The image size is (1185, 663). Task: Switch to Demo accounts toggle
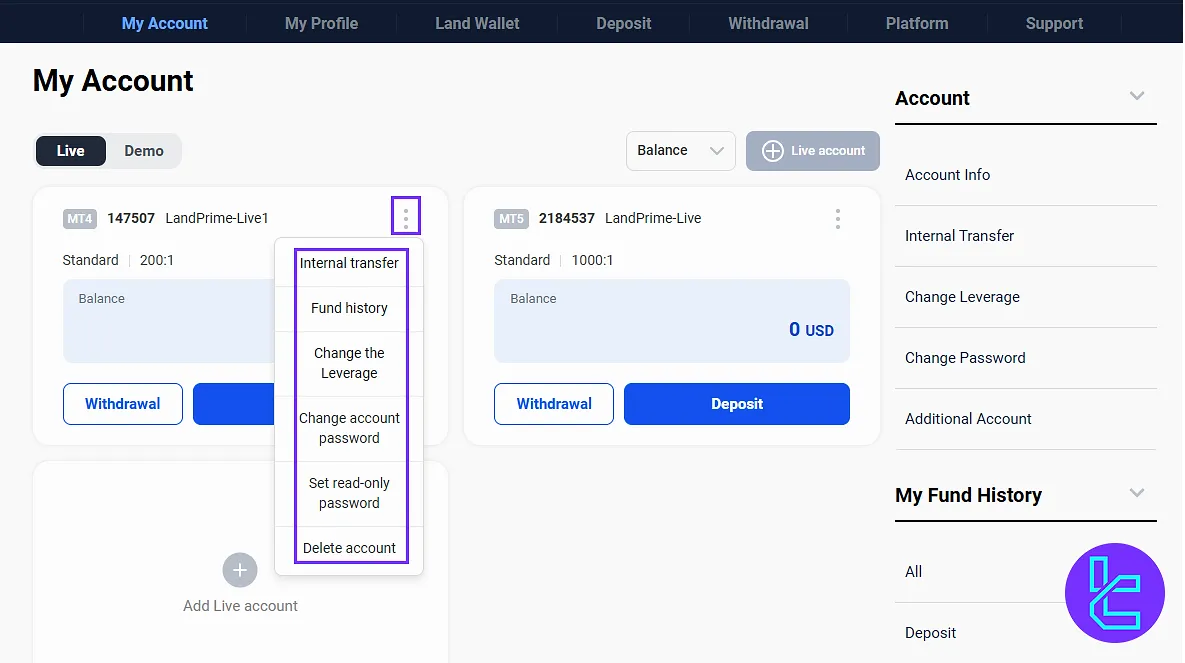[x=144, y=151]
